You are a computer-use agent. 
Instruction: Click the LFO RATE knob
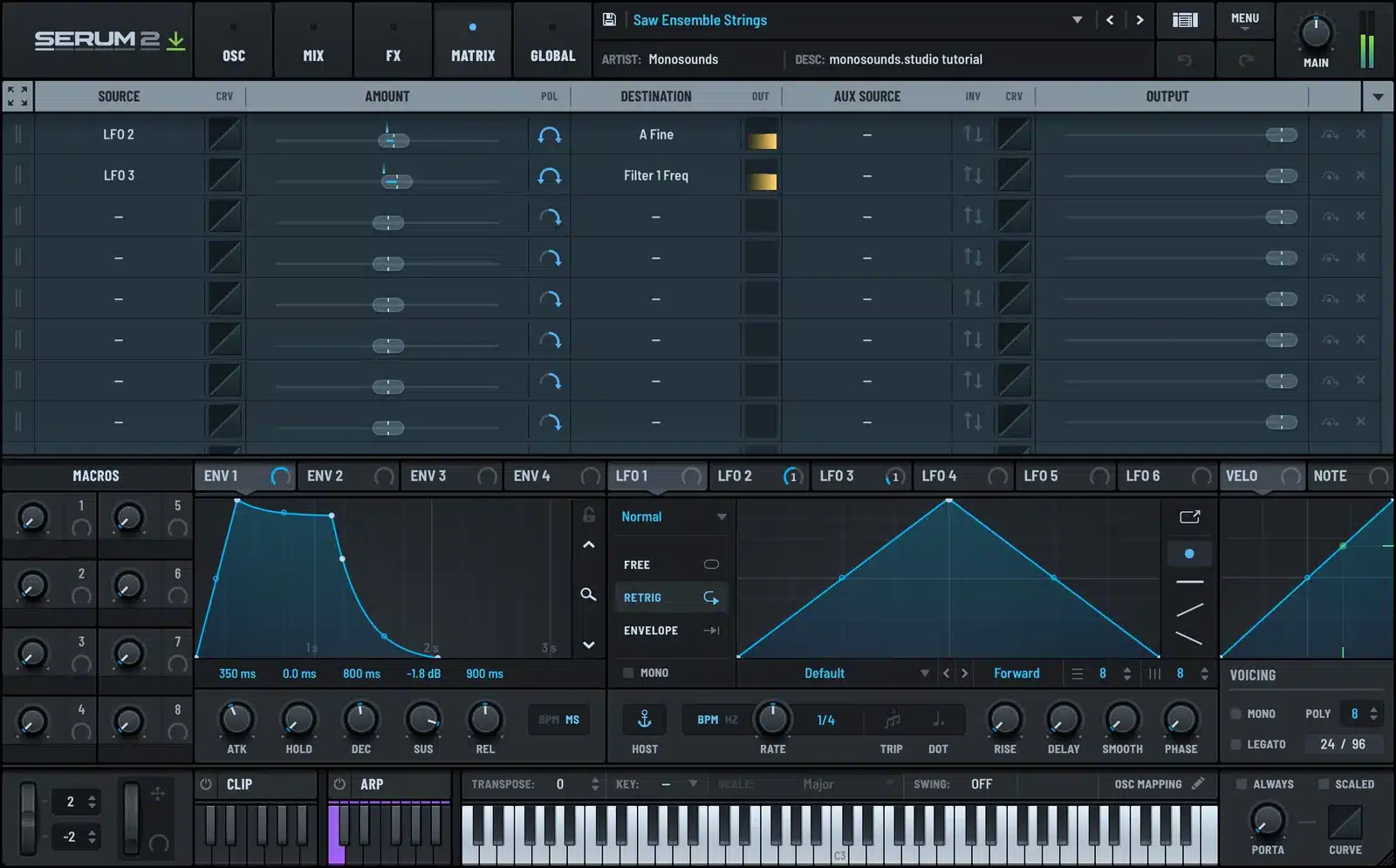772,719
